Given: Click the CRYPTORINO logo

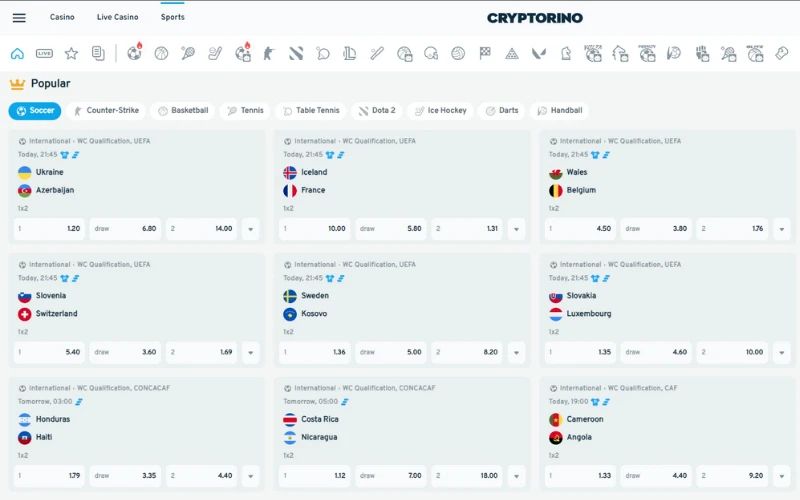Looking at the screenshot, I should point(535,18).
